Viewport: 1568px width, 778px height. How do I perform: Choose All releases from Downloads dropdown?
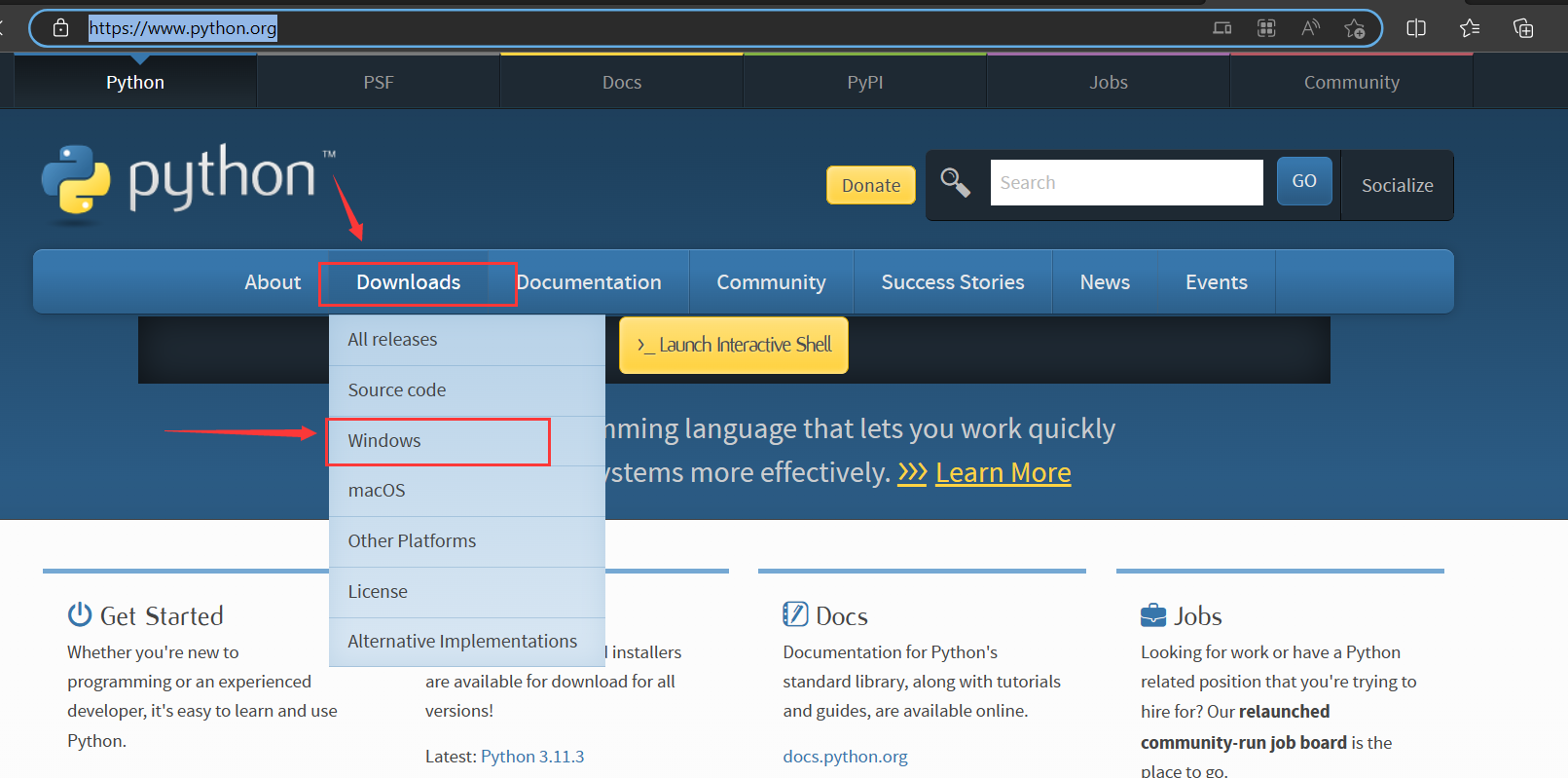coord(467,340)
